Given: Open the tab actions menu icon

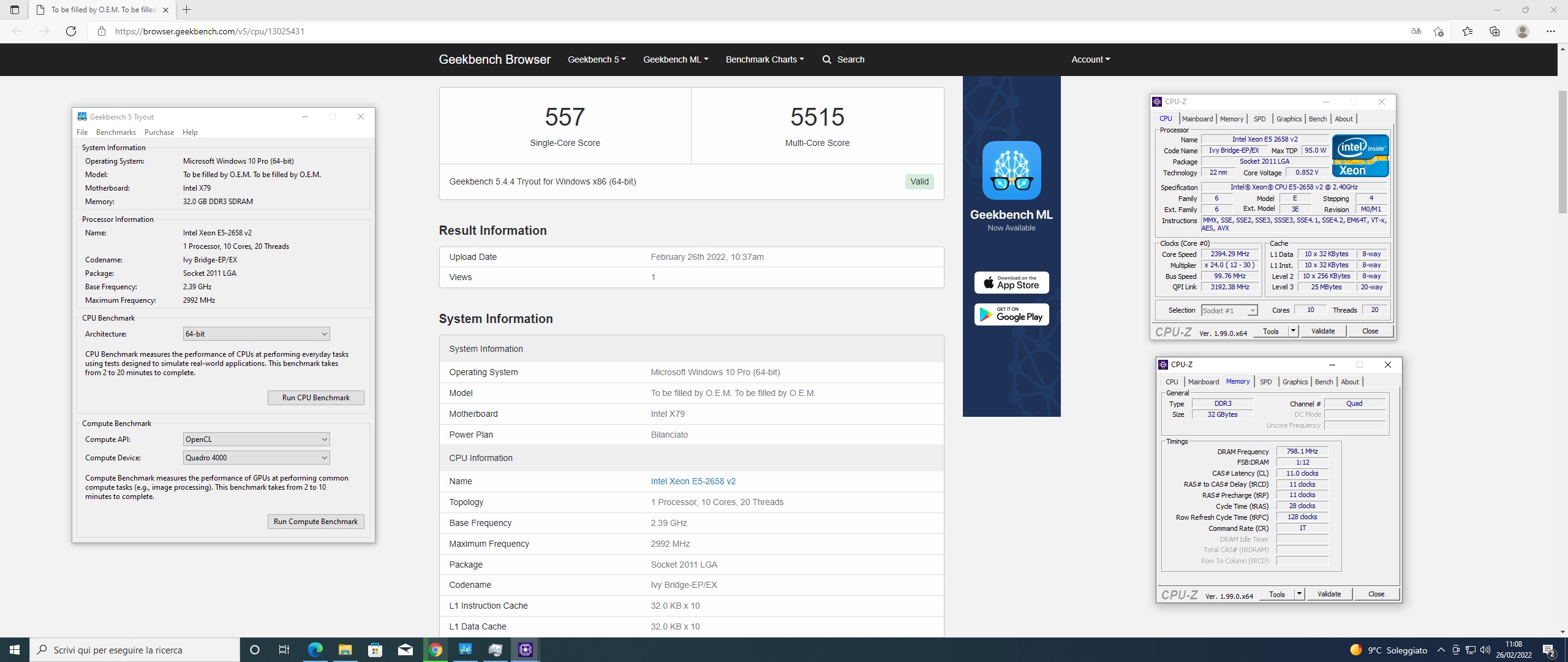Looking at the screenshot, I should point(15,10).
